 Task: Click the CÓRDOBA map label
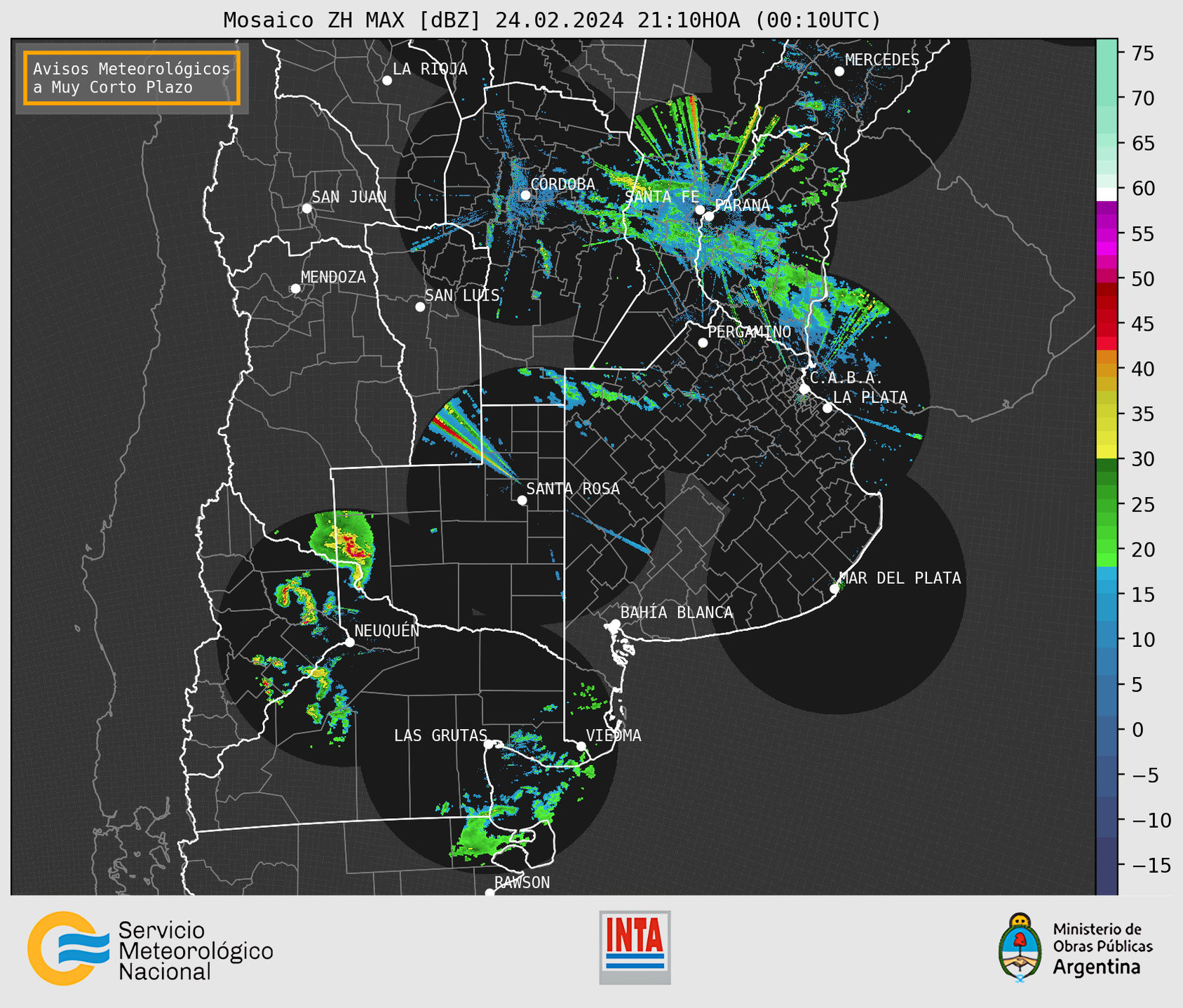562,184
